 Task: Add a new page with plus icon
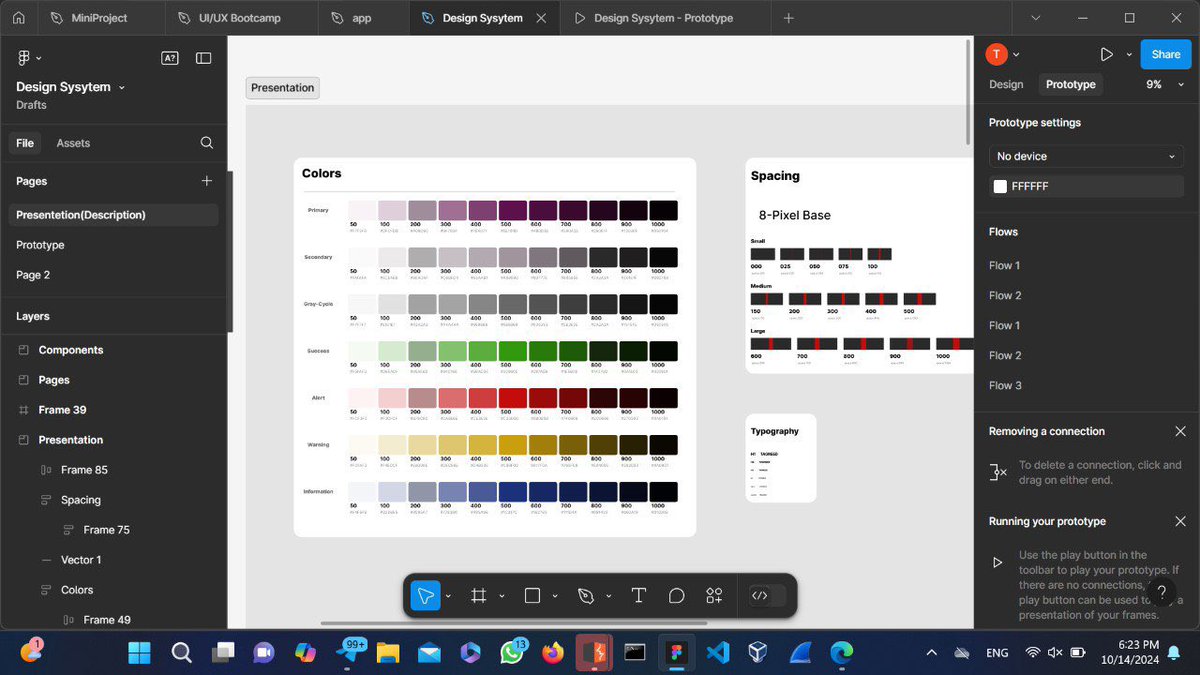click(207, 181)
